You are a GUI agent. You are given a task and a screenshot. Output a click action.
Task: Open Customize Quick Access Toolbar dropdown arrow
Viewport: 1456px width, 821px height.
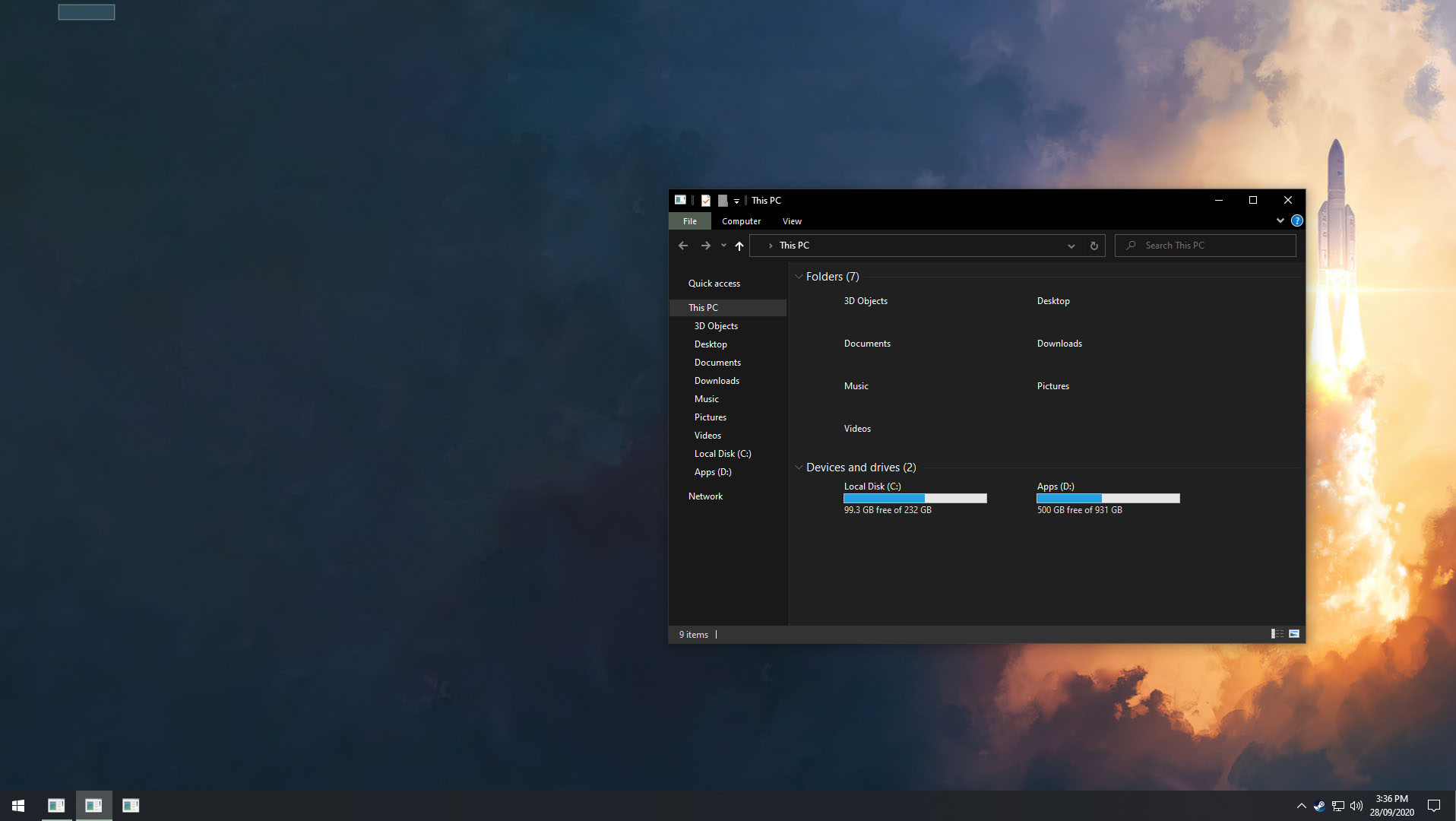coord(736,201)
